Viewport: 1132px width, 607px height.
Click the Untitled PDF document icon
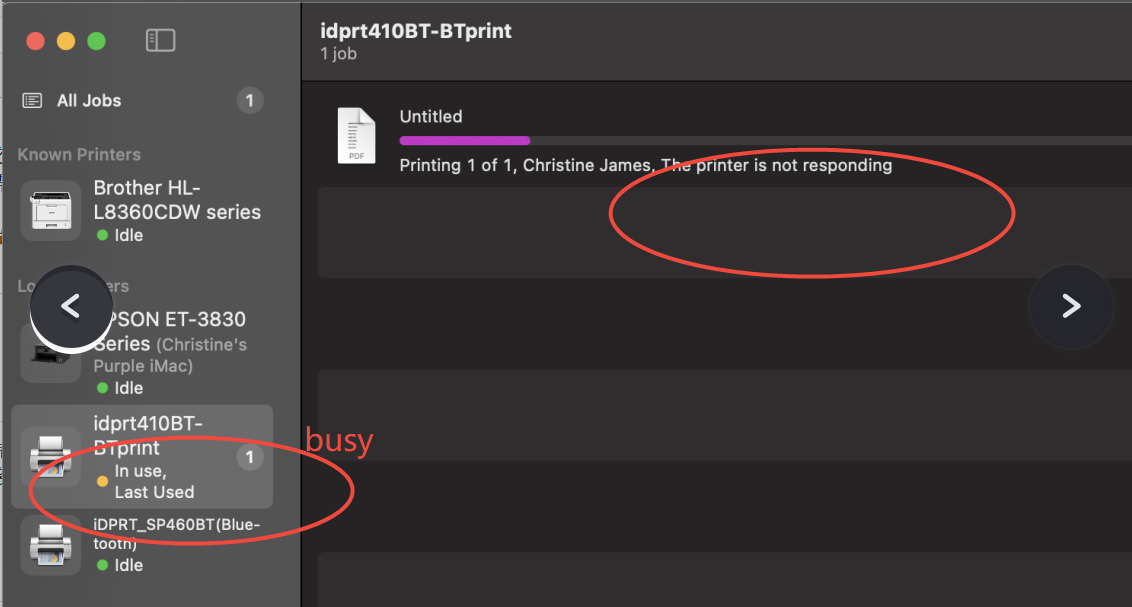click(x=356, y=135)
